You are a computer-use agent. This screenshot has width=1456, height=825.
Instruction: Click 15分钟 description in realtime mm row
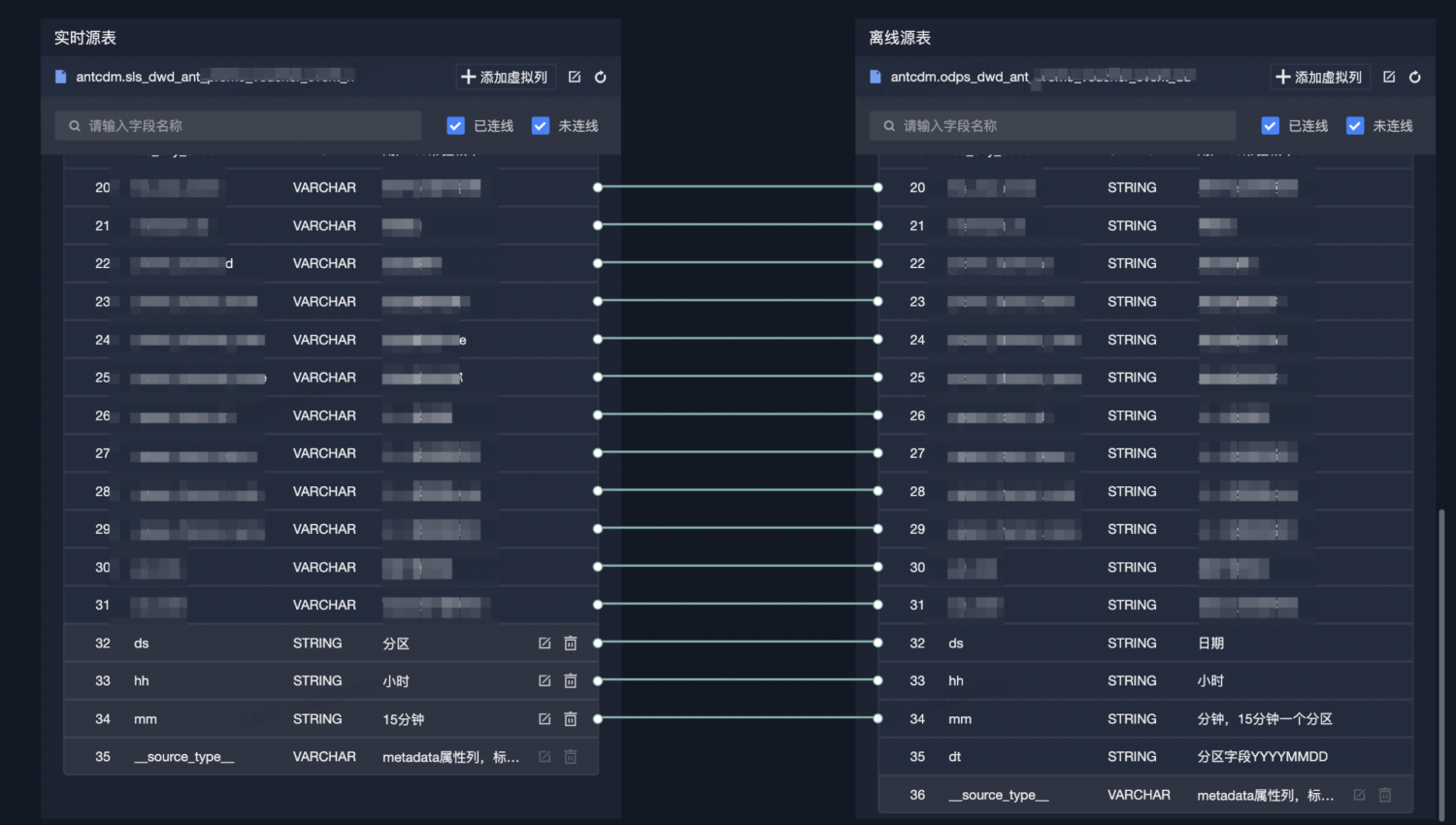click(404, 719)
